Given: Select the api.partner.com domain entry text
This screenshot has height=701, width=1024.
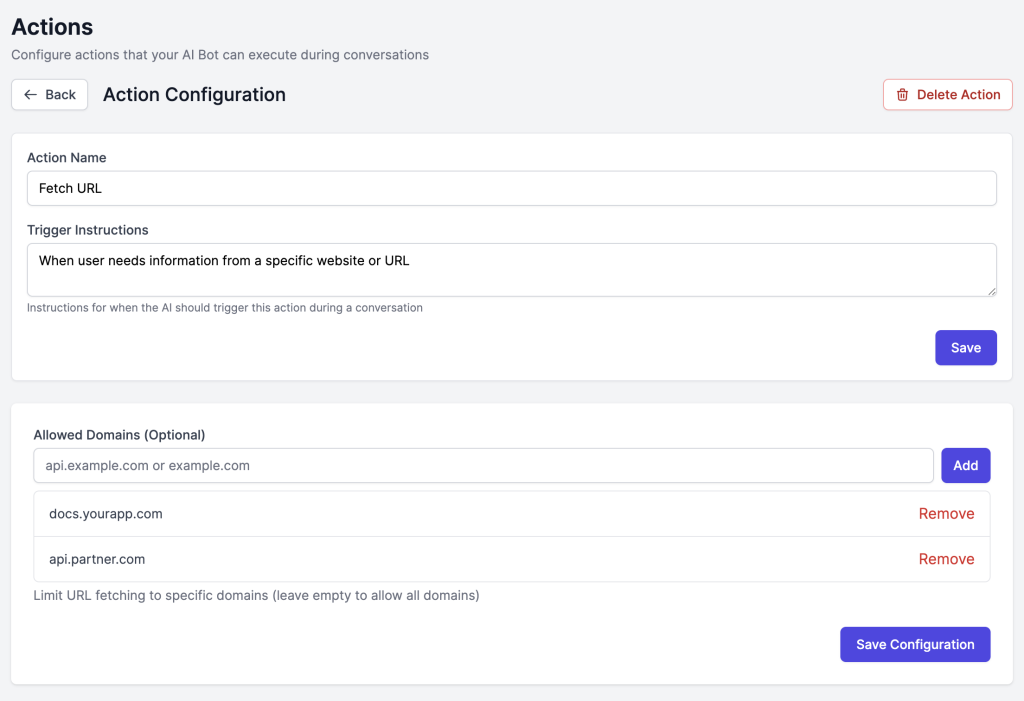Looking at the screenshot, I should (x=97, y=559).
